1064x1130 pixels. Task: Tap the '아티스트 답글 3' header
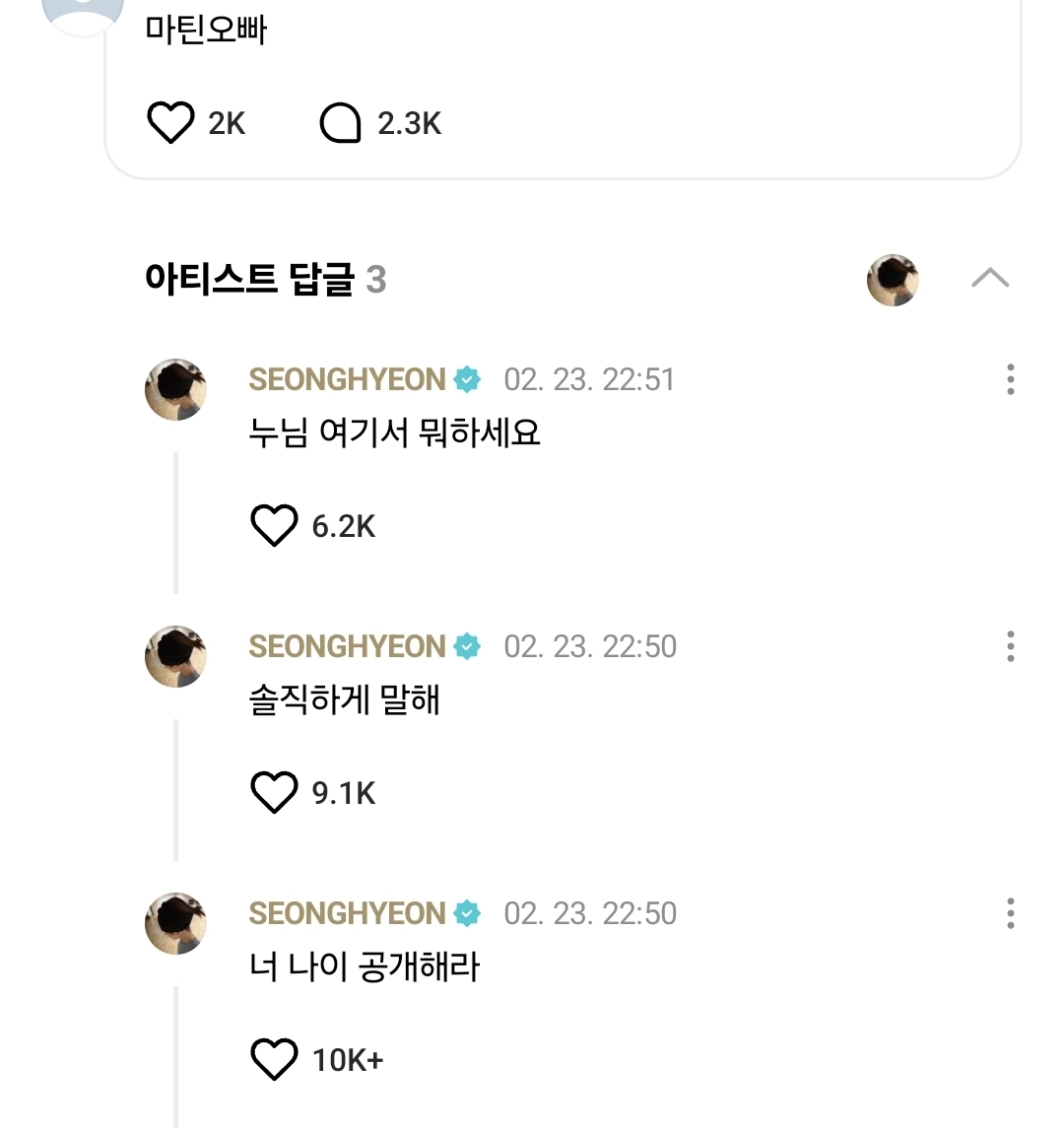(265, 280)
